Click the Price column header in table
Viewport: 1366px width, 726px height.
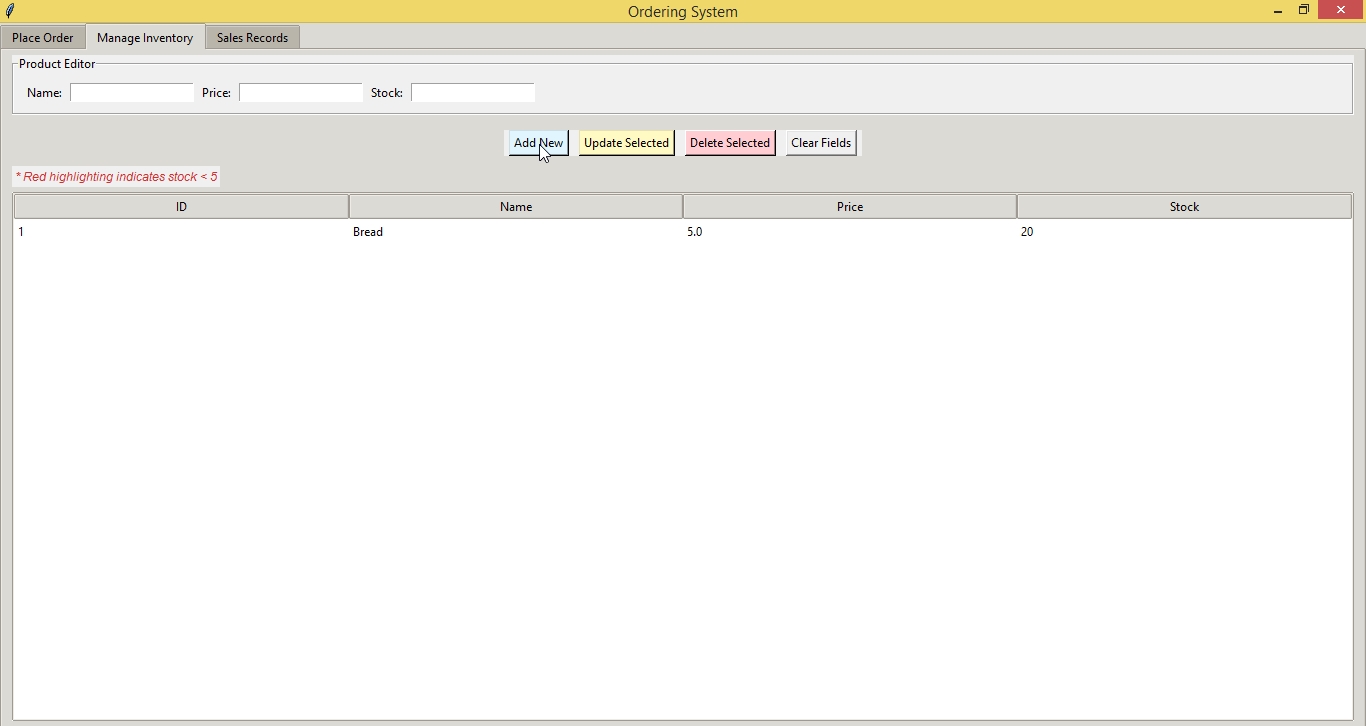tap(850, 207)
